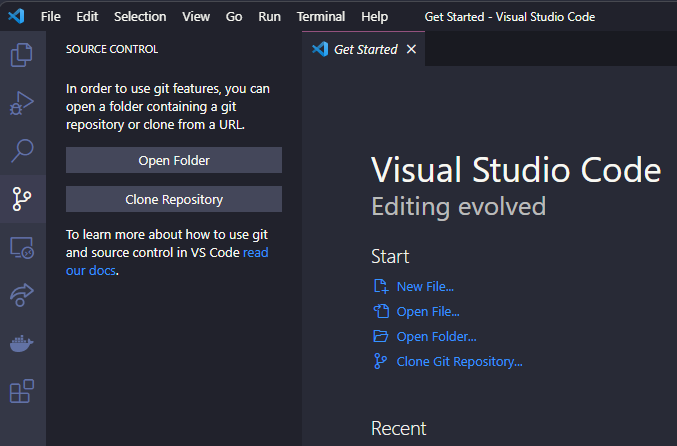
Task: Switch to the Get Started tab
Action: coord(364,49)
